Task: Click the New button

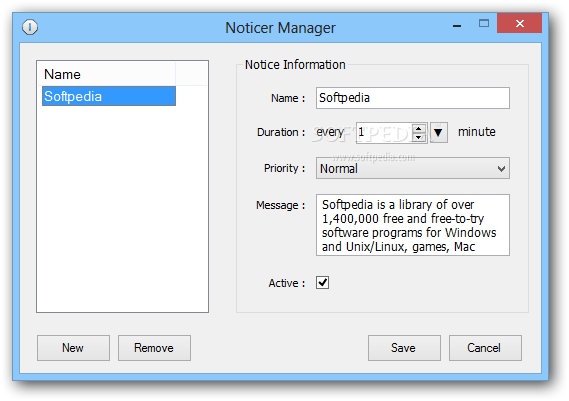Action: coord(73,348)
